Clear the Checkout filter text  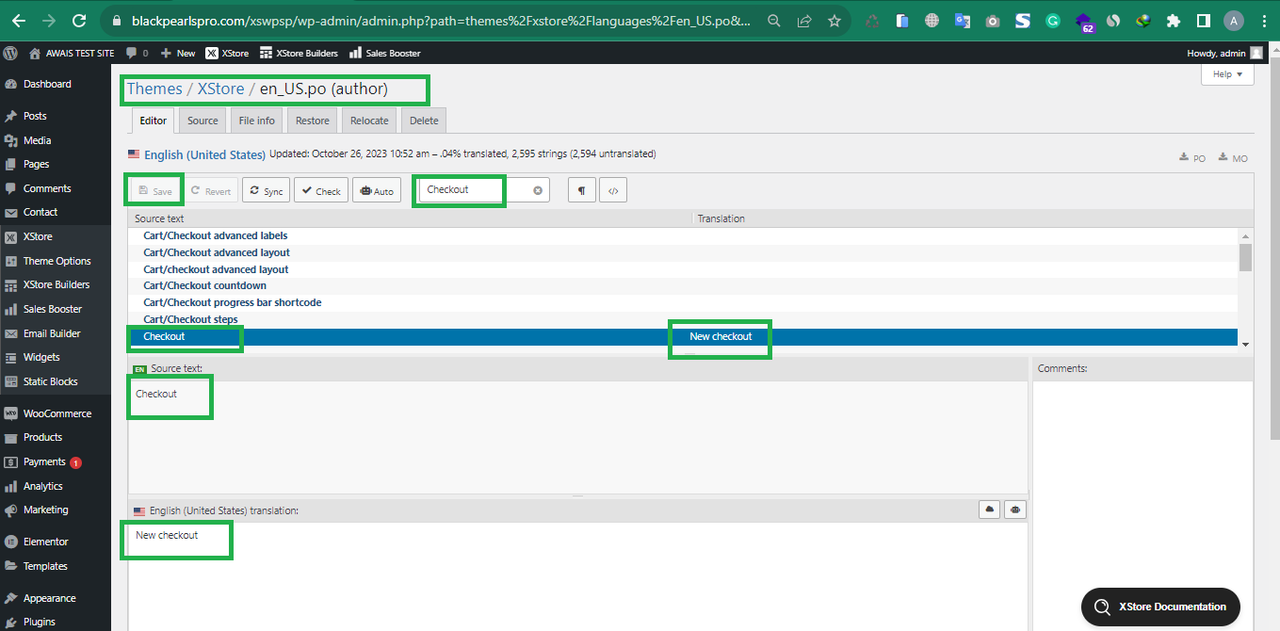537,190
